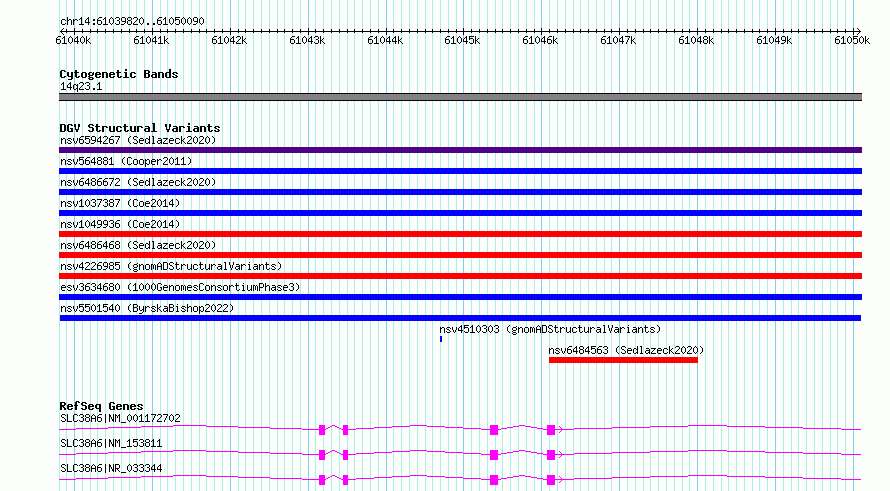Screen dimensions: 890x491
Task: Open the SLC38A6|NM_153811 transcript label
Action: click(111, 443)
